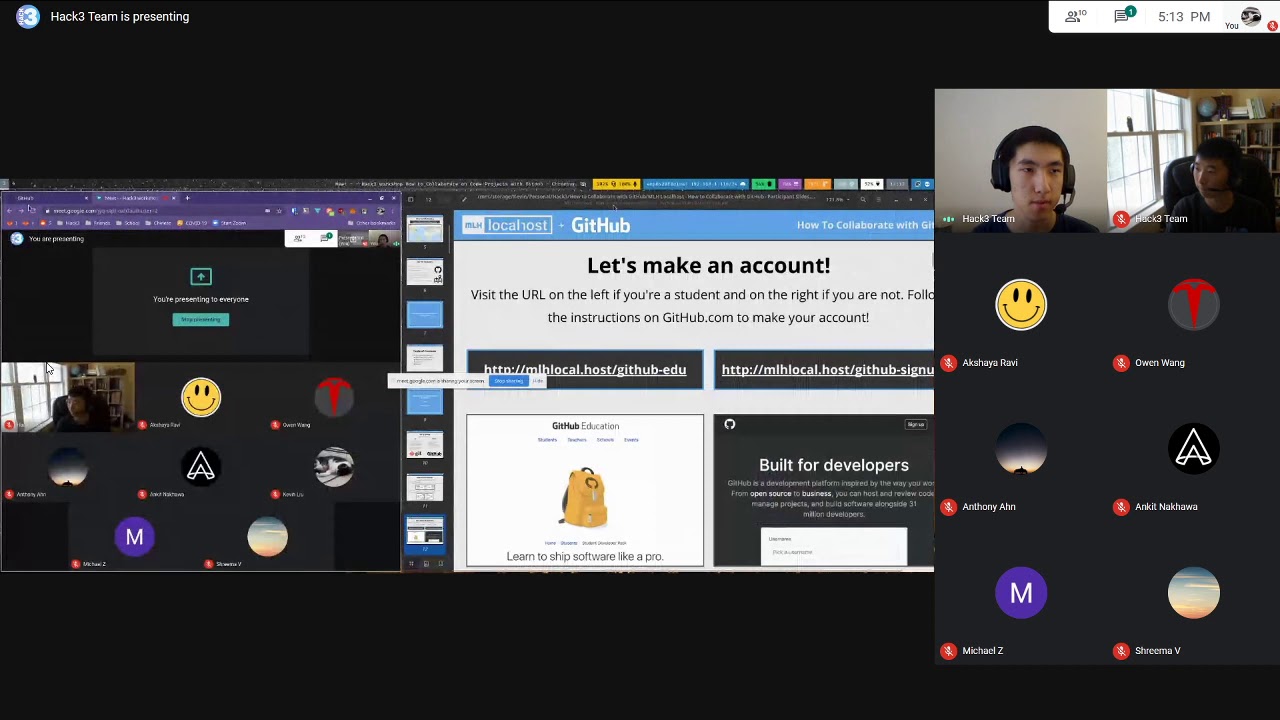This screenshot has height=720, width=1280.
Task: Toggle the sidebar icon in the PDF viewer toolbar
Action: [410, 199]
